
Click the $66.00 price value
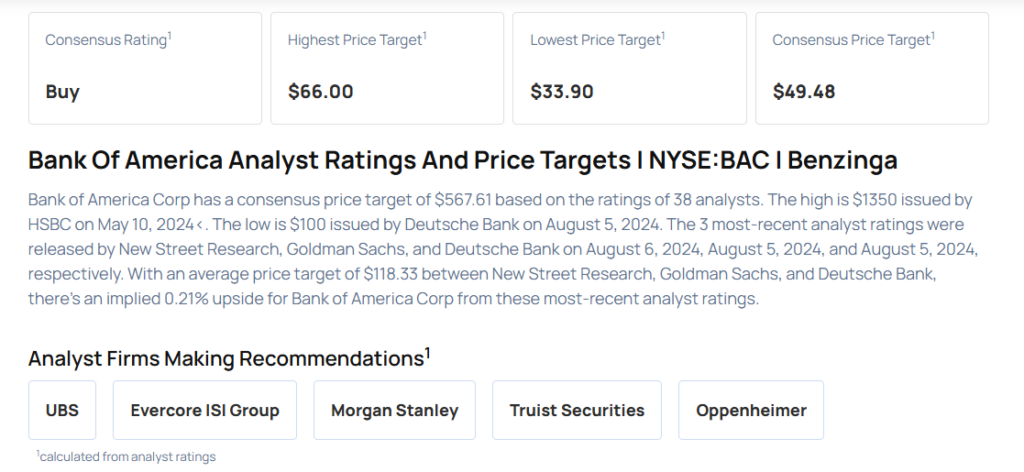[320, 92]
